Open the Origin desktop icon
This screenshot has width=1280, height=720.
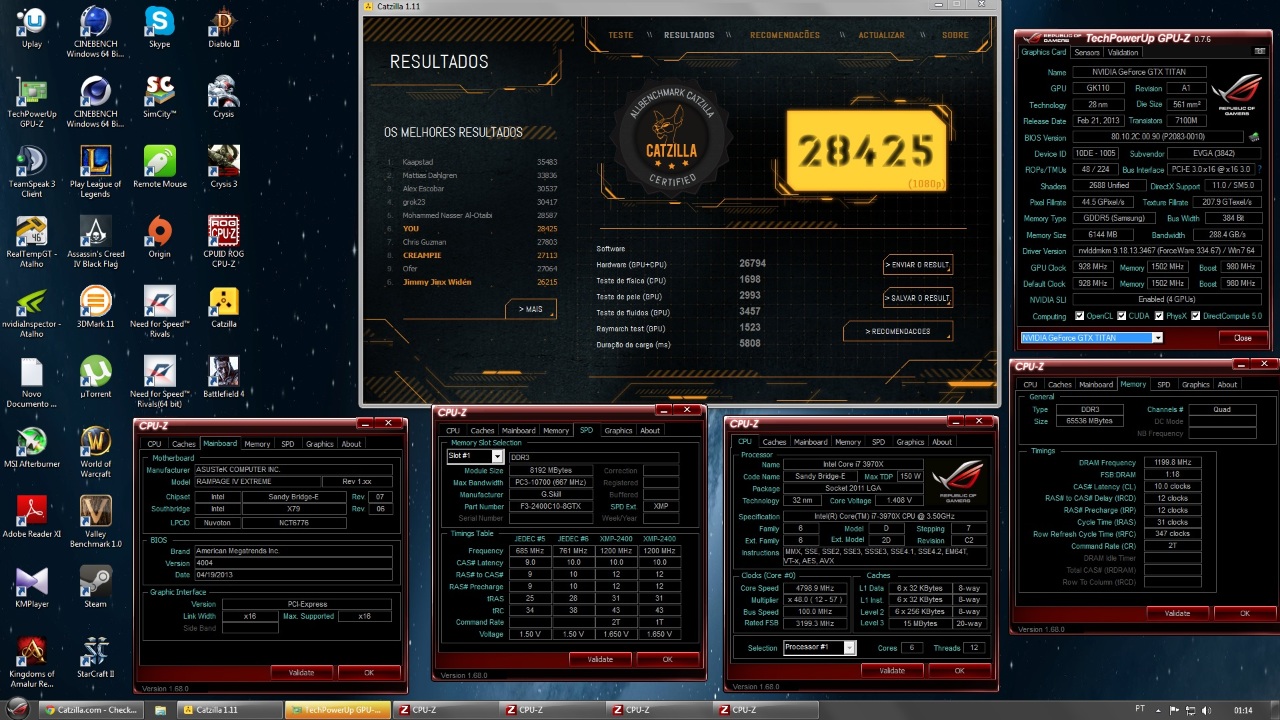pyautogui.click(x=159, y=238)
